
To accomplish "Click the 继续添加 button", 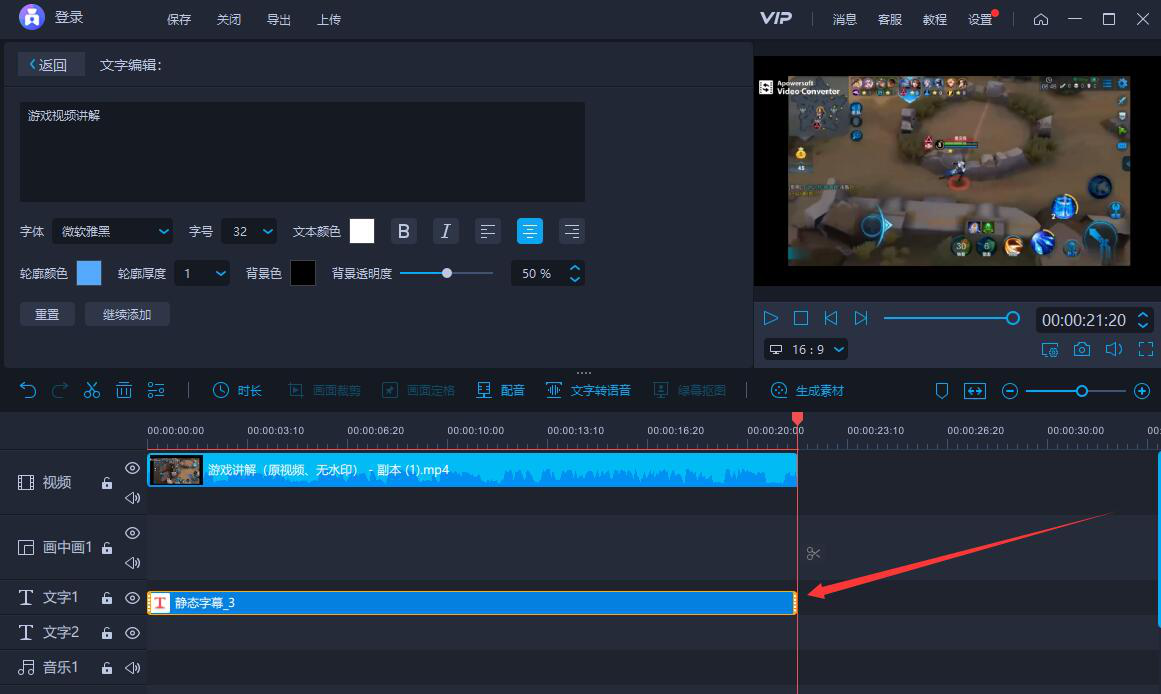I will click(127, 314).
